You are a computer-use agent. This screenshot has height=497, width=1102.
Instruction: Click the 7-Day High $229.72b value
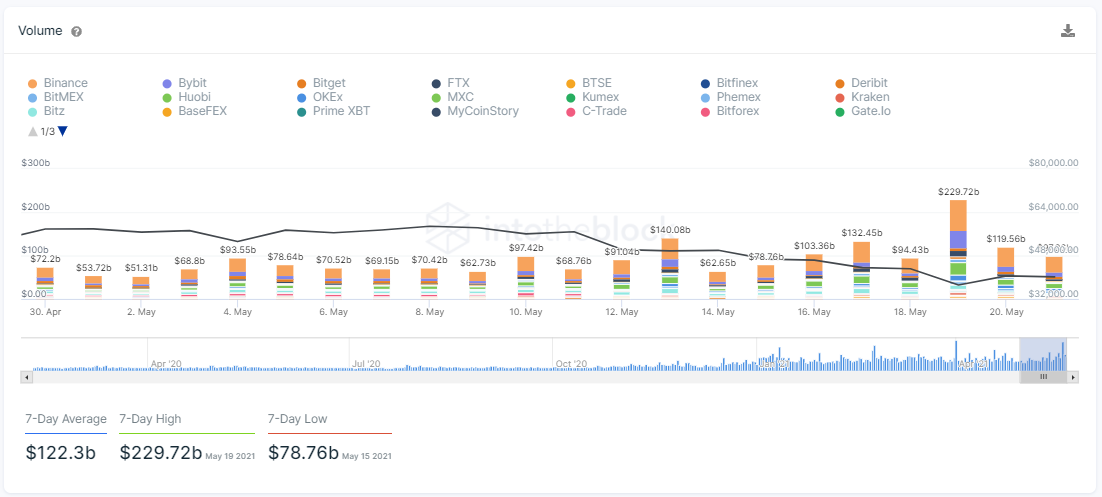point(161,452)
